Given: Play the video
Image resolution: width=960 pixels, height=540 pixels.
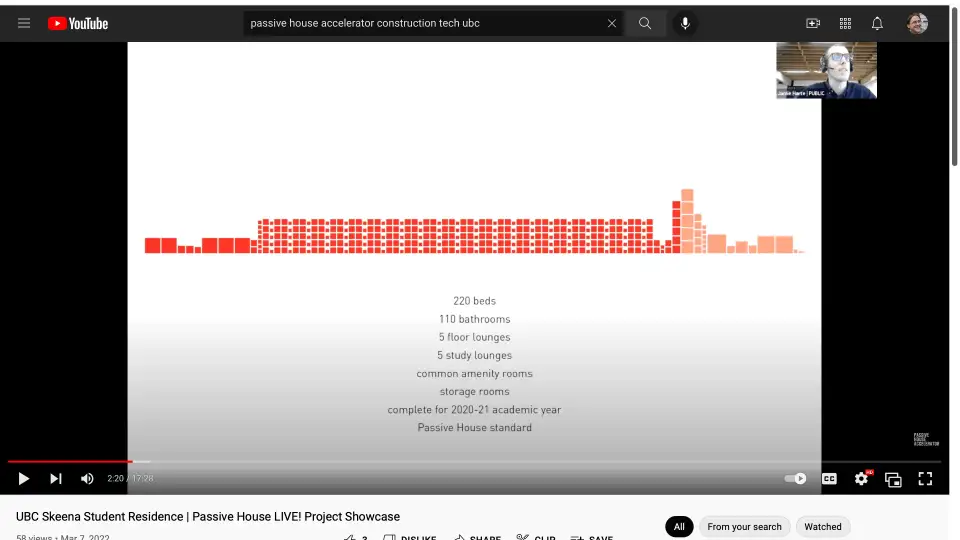Looking at the screenshot, I should click(x=24, y=479).
